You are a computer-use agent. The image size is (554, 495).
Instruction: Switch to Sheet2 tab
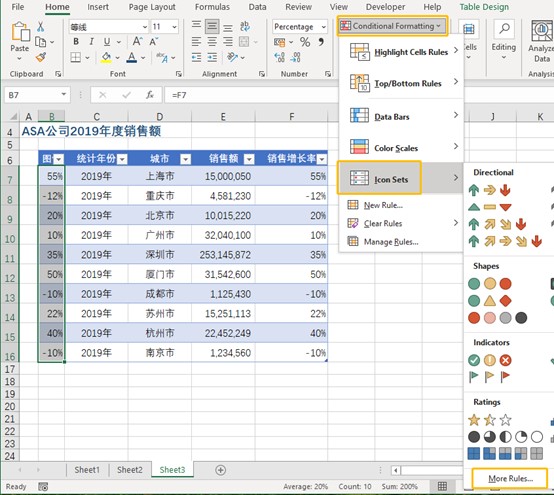point(130,470)
